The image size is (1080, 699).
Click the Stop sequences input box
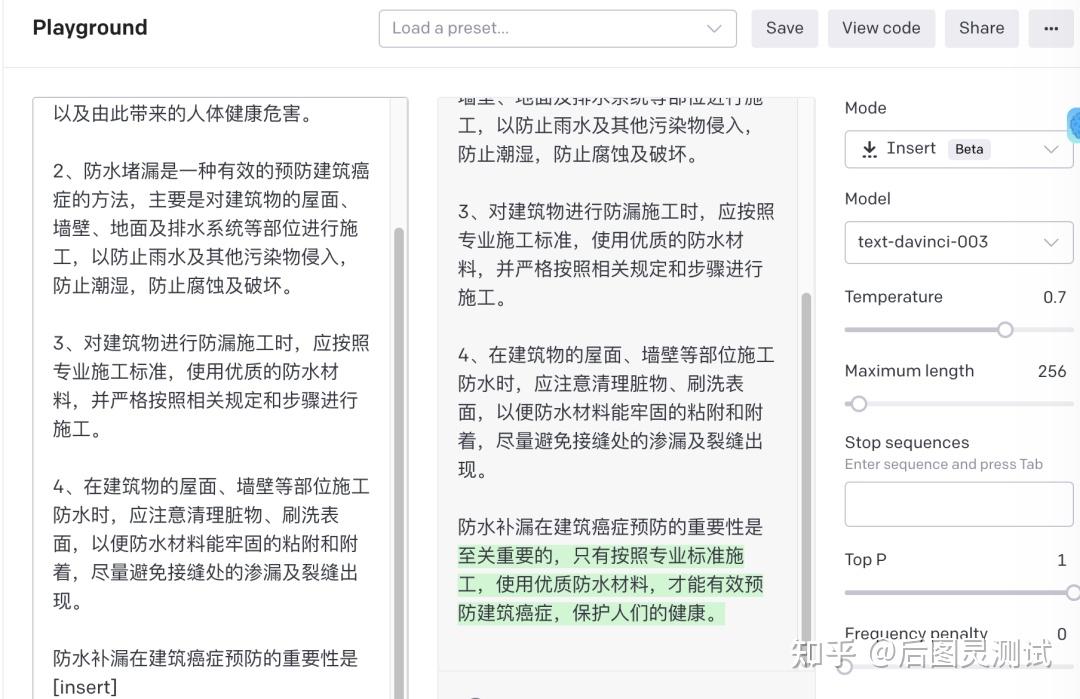tap(957, 503)
